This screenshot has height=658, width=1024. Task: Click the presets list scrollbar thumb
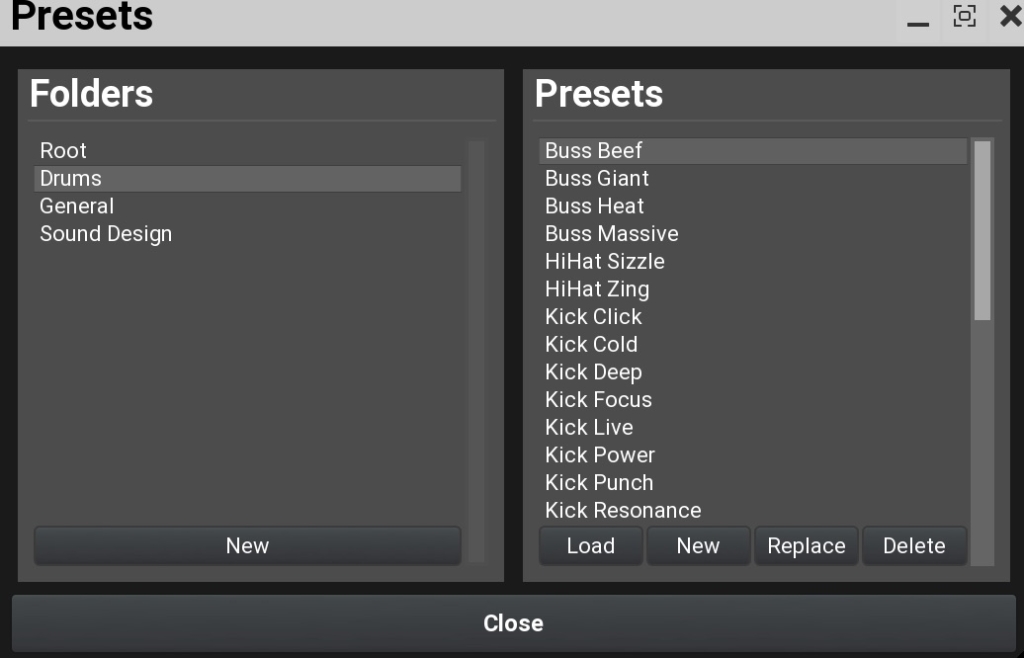[x=982, y=230]
